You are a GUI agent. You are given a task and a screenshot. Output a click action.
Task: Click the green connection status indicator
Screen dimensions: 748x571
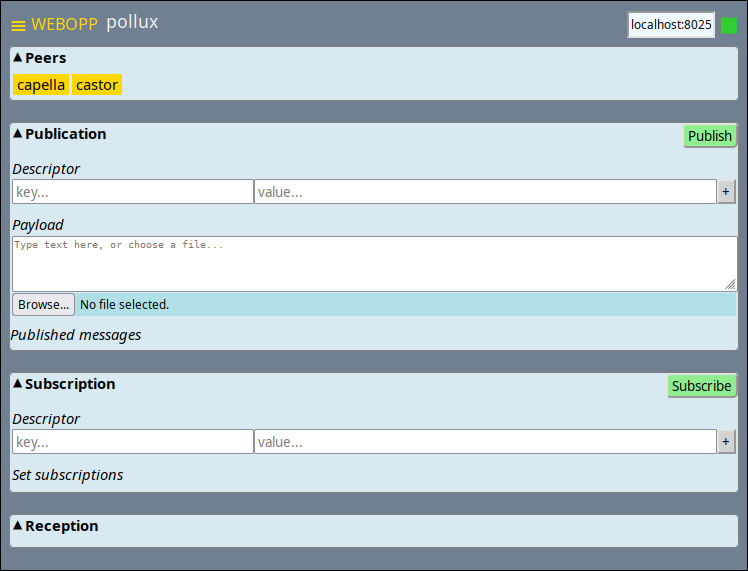[729, 25]
